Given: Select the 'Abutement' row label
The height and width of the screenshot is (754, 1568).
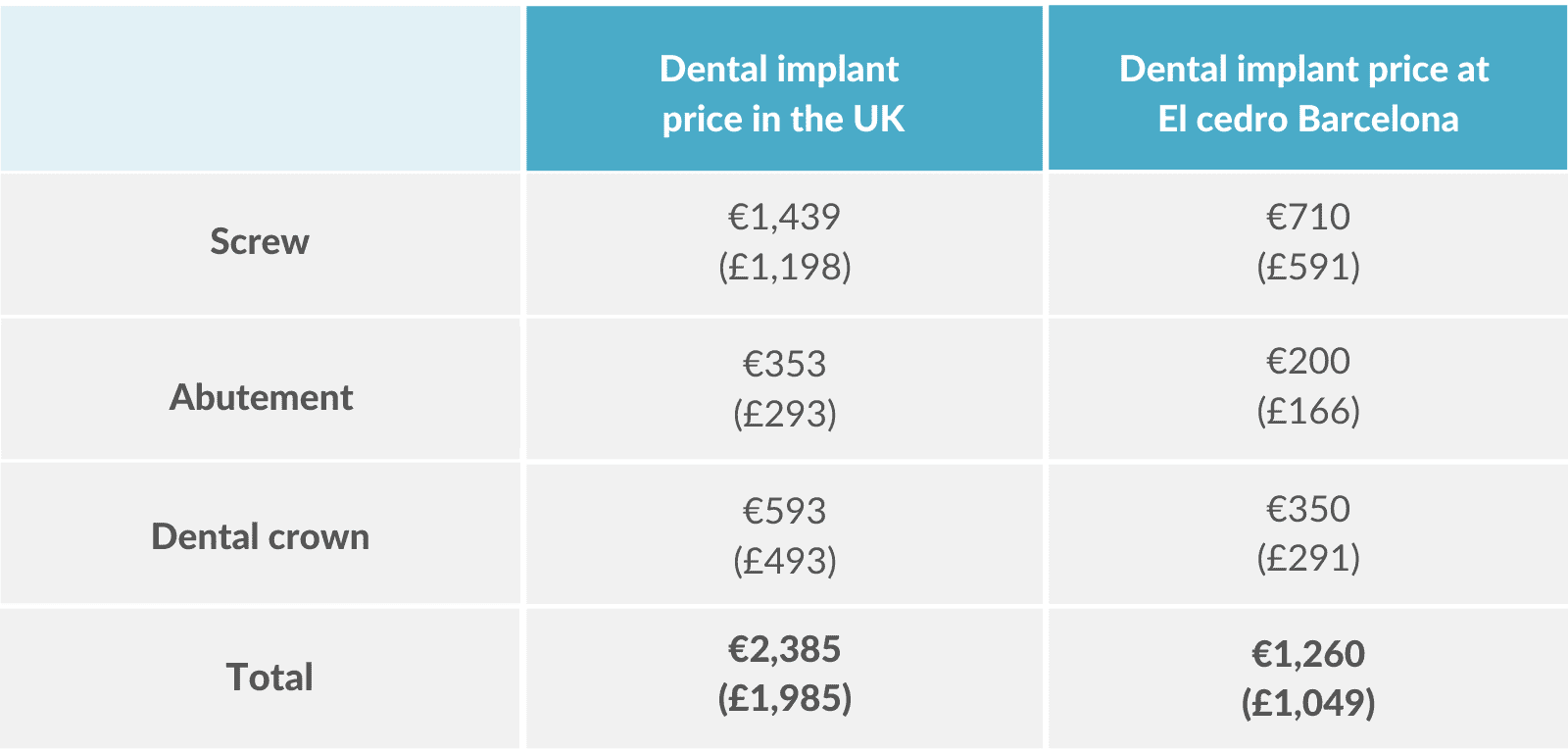Looking at the screenshot, I should 262,397.
